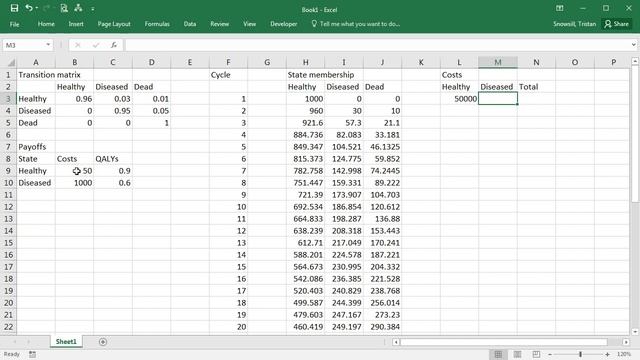The image size is (640, 360).
Task: Click the vertical scrollbar thumb
Action: [635, 134]
